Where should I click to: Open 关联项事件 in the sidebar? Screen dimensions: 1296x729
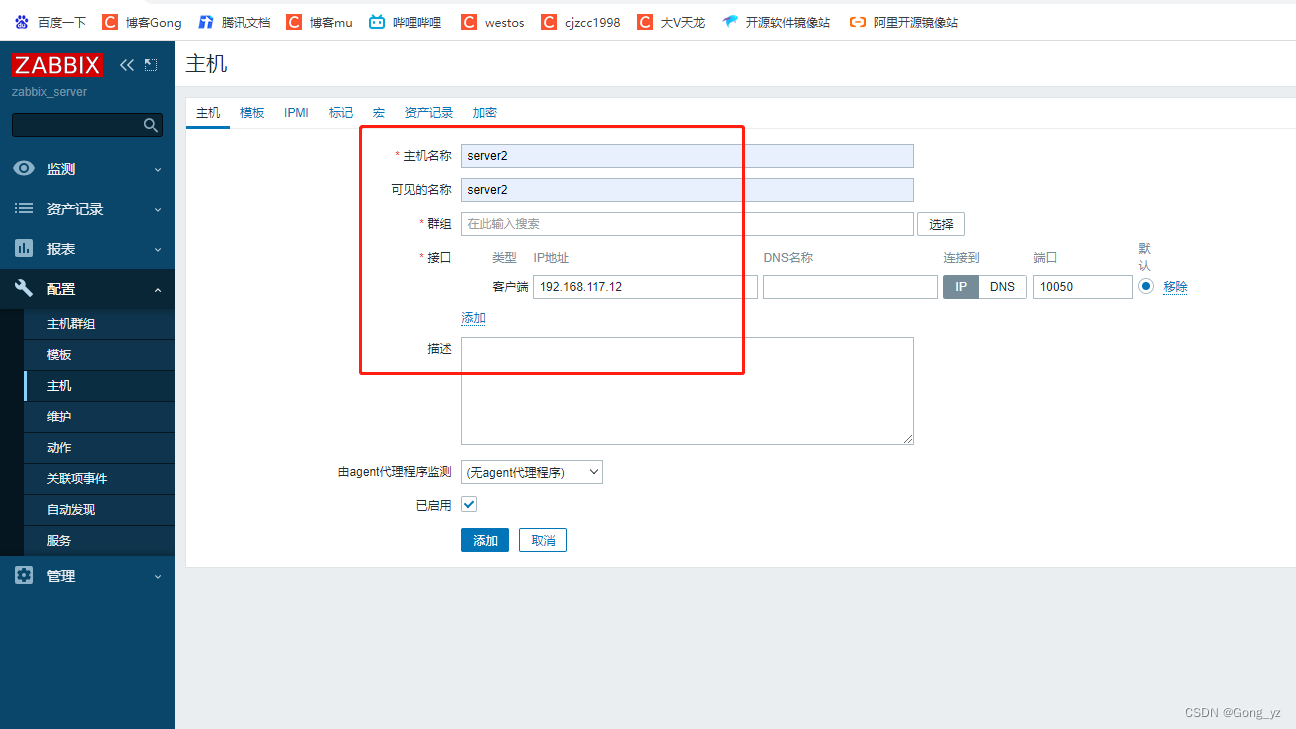click(99, 479)
